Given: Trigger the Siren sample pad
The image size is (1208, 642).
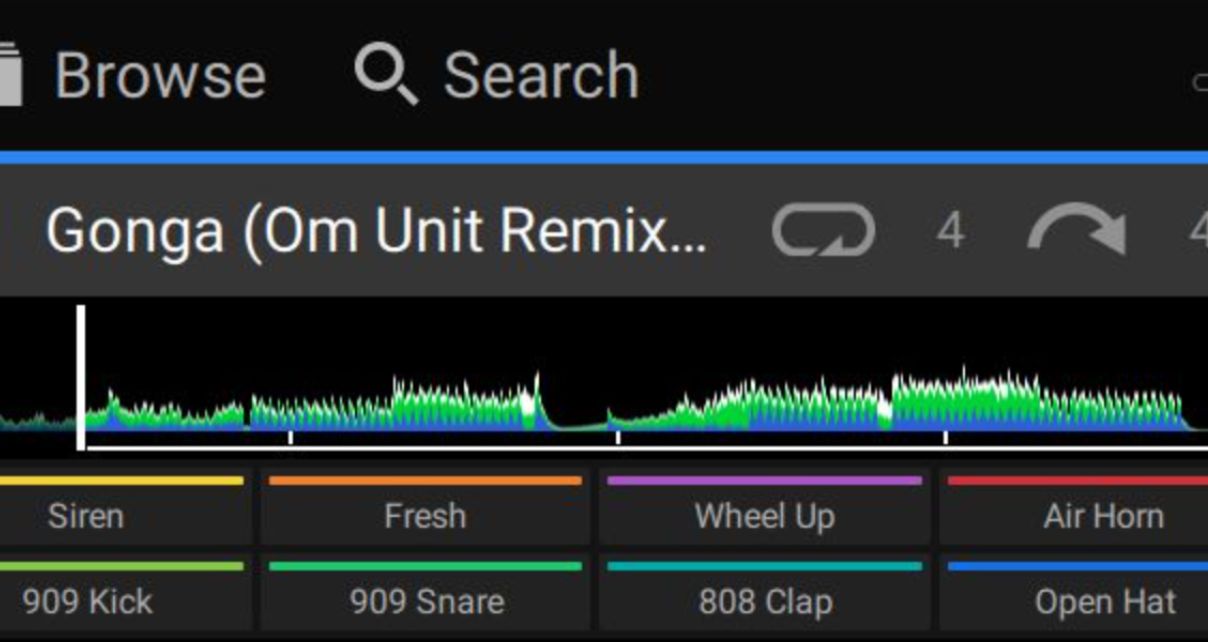Looking at the screenshot, I should tap(122, 509).
